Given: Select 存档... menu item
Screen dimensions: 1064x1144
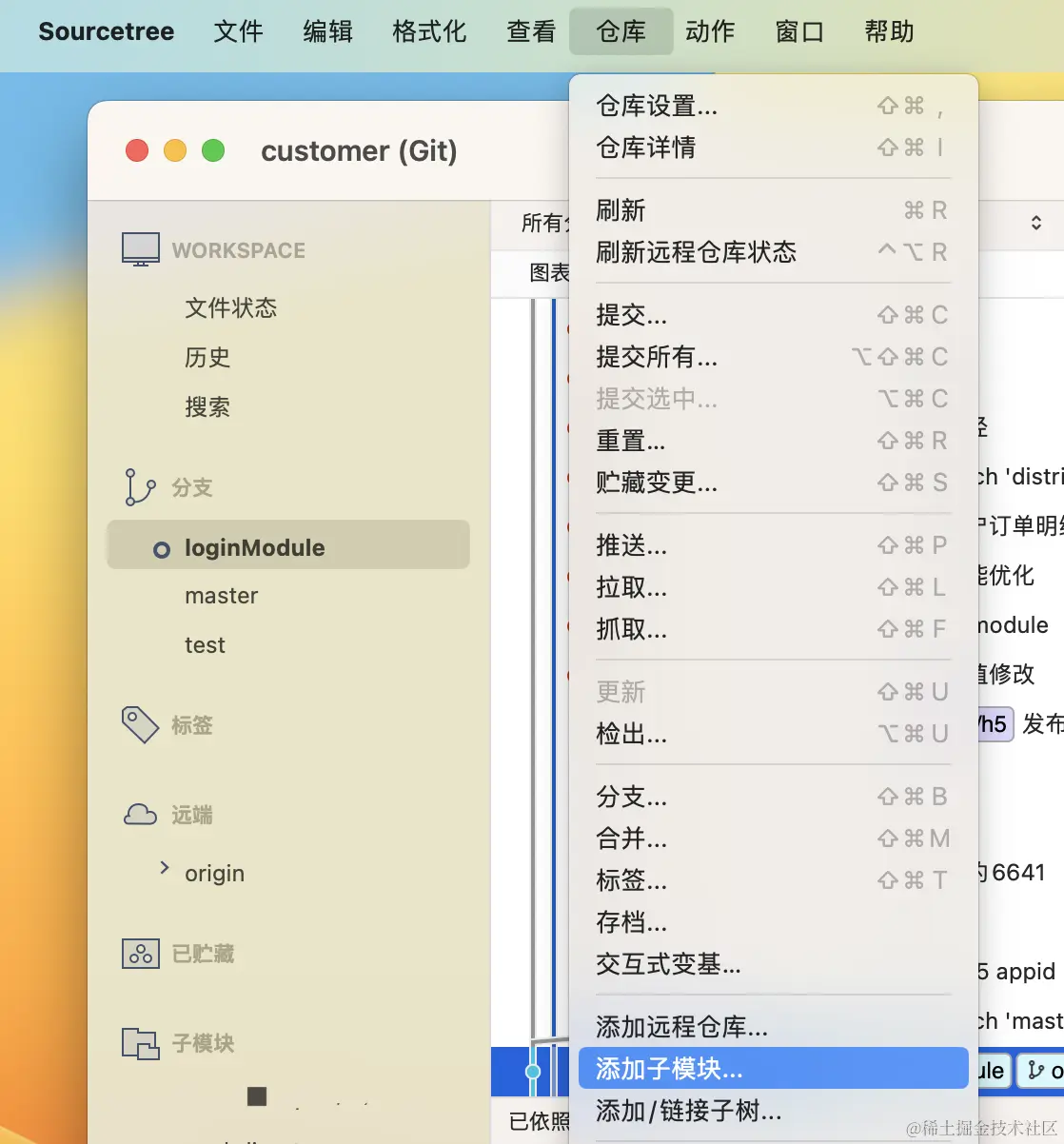Looking at the screenshot, I should (773, 922).
